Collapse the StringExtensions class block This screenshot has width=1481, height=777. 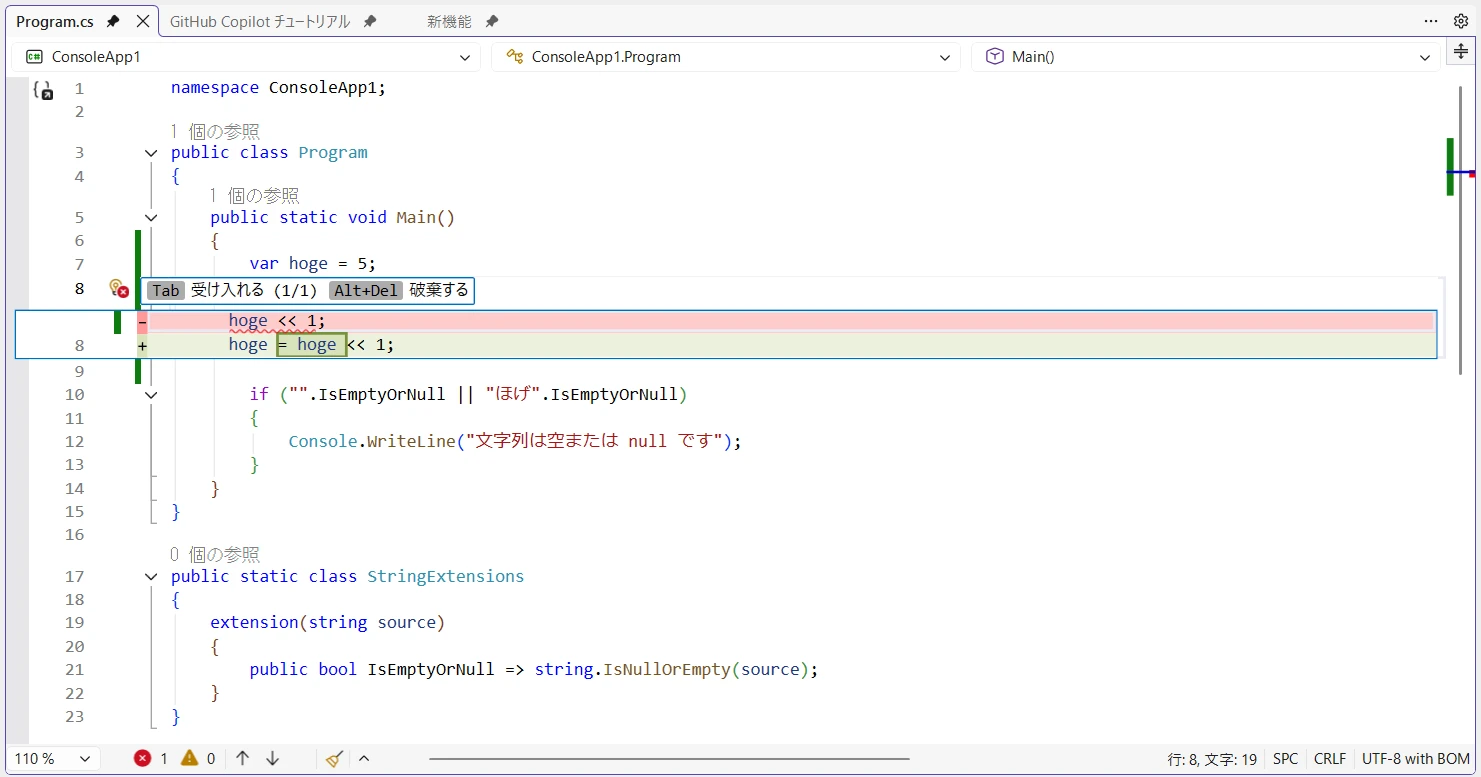click(151, 577)
